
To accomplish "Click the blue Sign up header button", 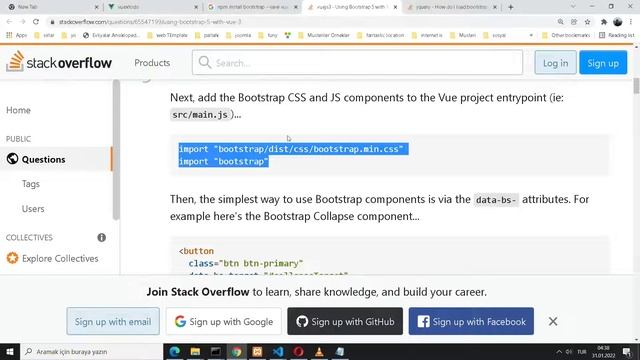I will click(603, 63).
